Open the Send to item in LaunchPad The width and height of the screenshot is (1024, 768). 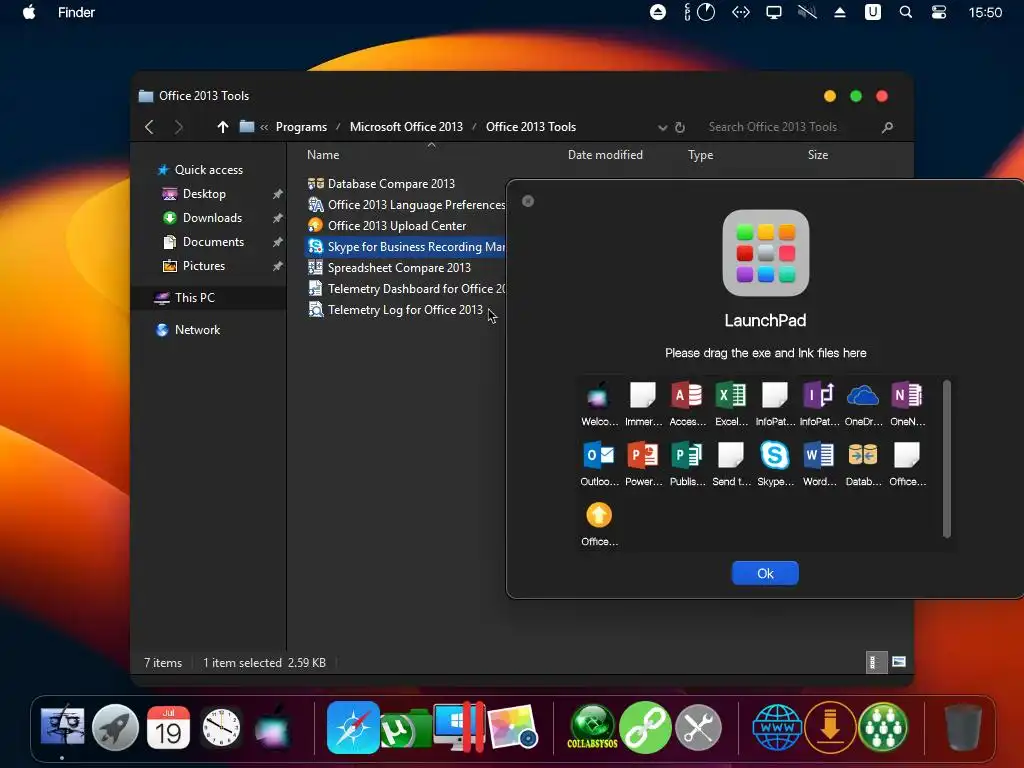click(731, 464)
